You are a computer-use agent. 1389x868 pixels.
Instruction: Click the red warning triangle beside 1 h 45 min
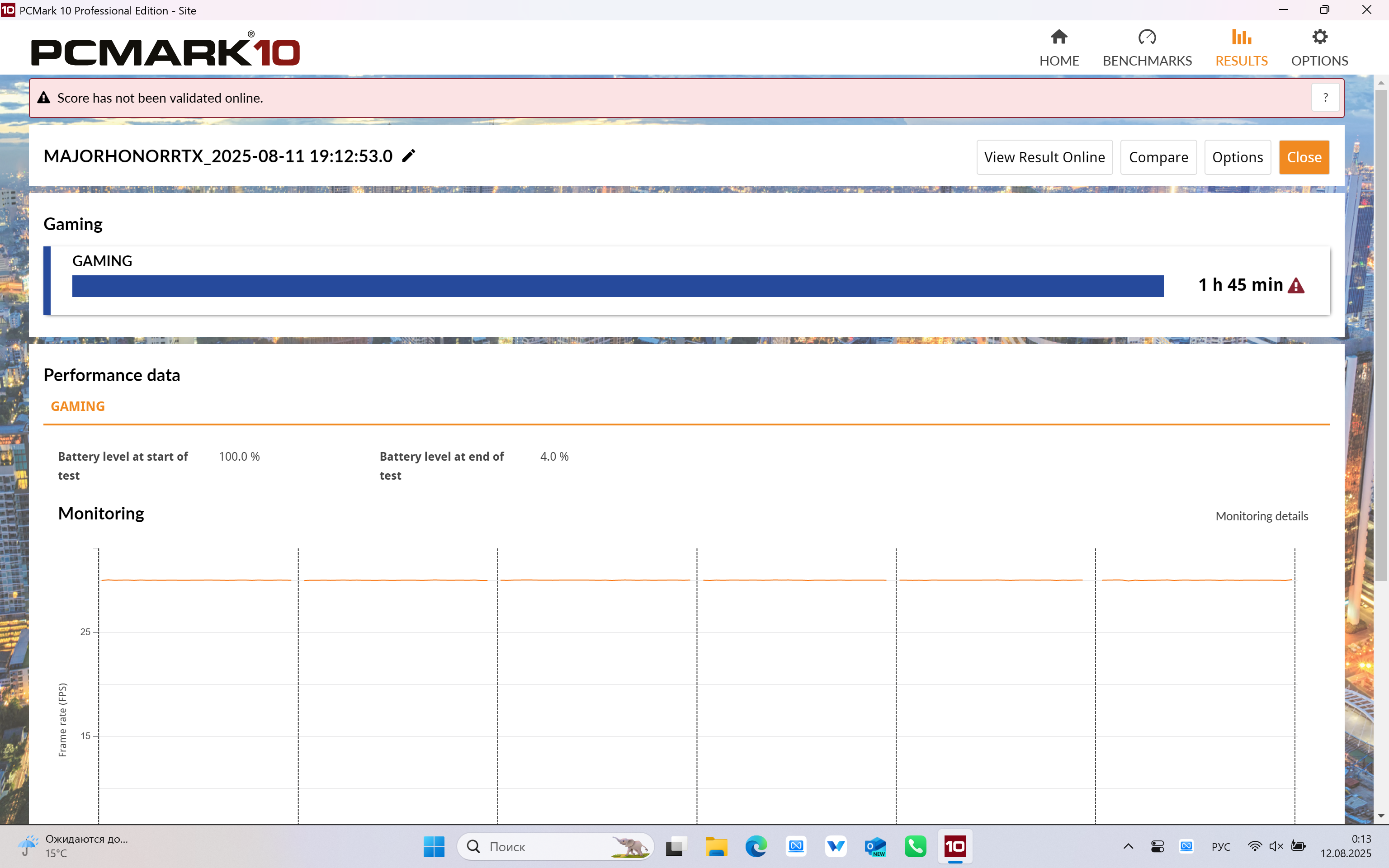click(1296, 285)
